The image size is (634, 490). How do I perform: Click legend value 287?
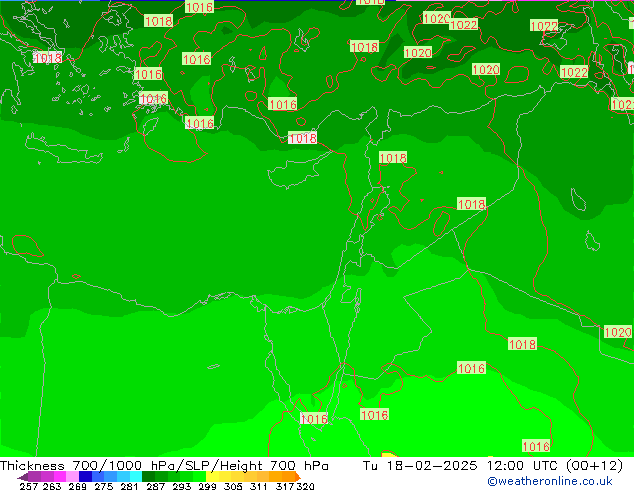155,486
